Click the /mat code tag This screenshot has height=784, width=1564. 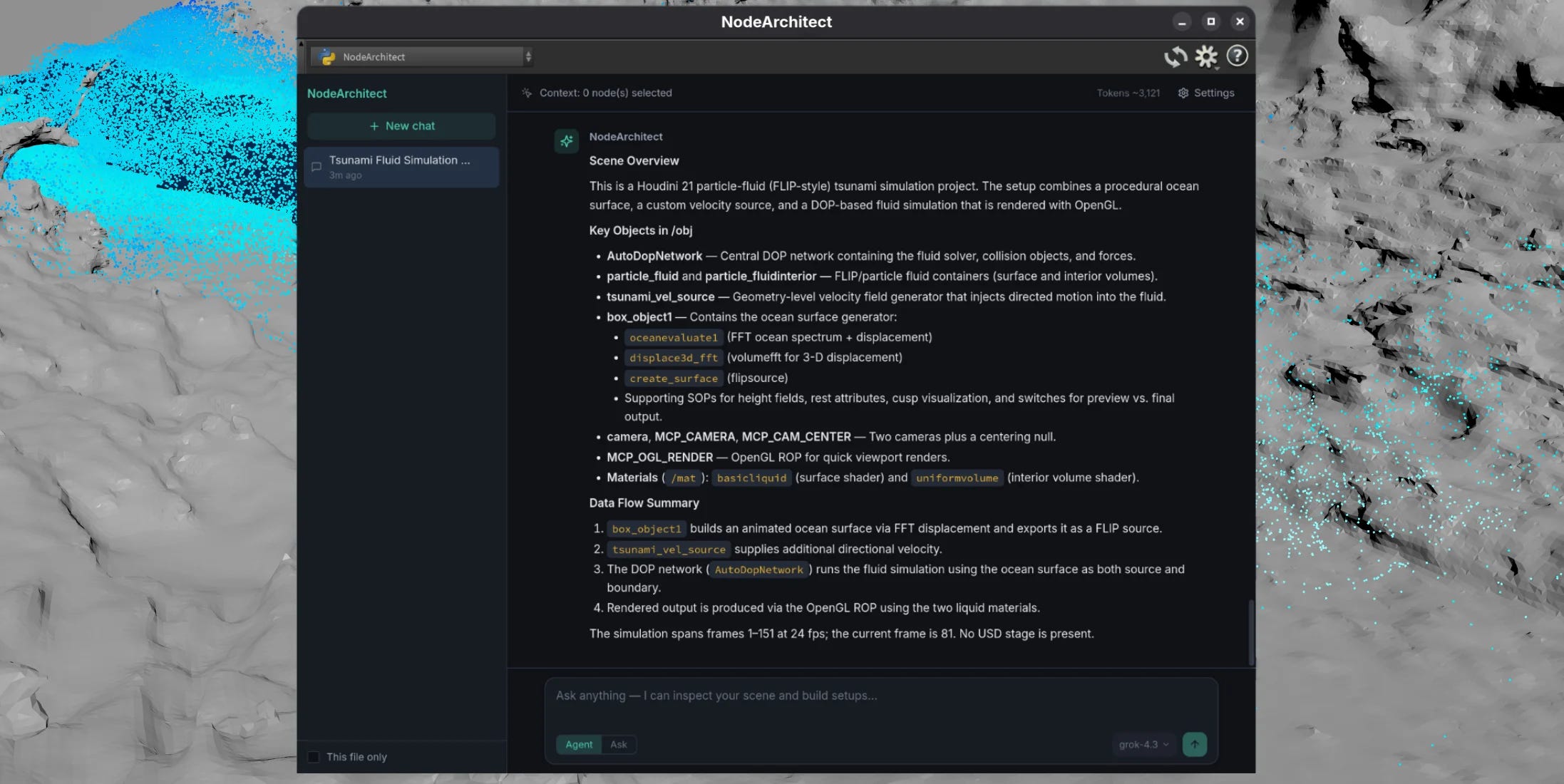pyautogui.click(x=683, y=478)
